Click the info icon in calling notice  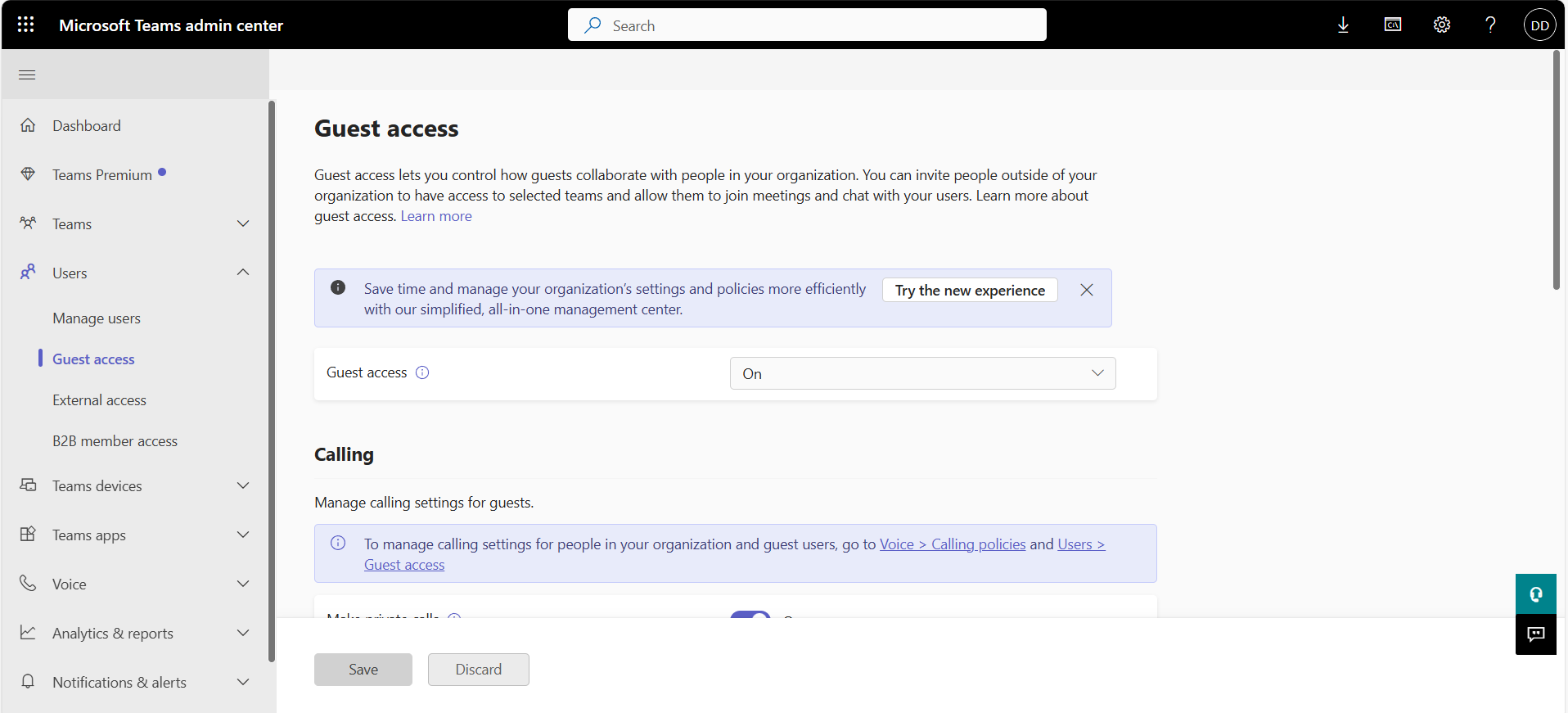point(338,543)
